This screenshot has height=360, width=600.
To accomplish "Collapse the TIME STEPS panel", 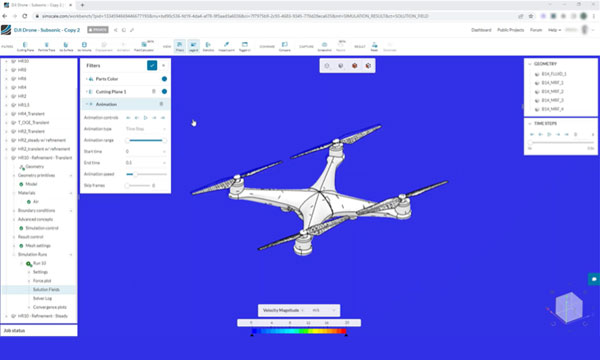I will click(530, 124).
